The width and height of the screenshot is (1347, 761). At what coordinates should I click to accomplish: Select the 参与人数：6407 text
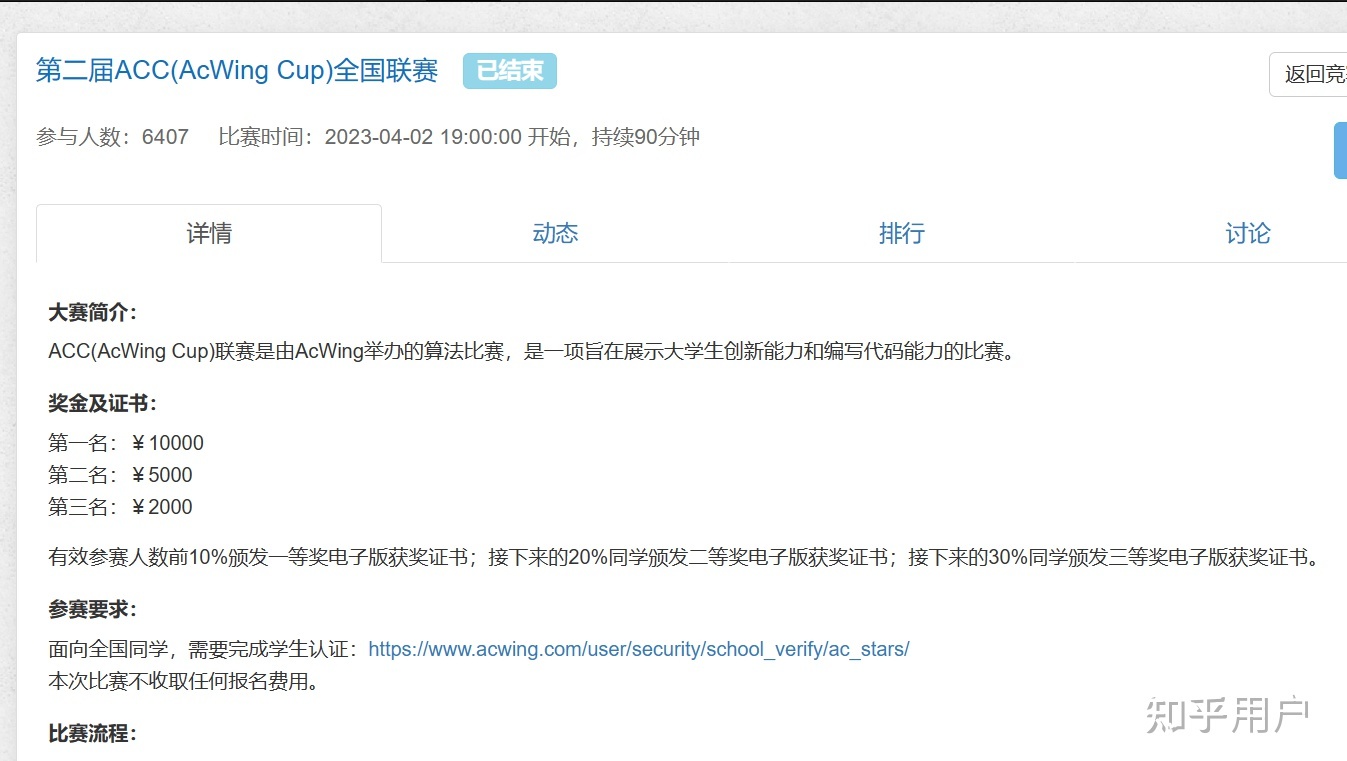pyautogui.click(x=113, y=137)
